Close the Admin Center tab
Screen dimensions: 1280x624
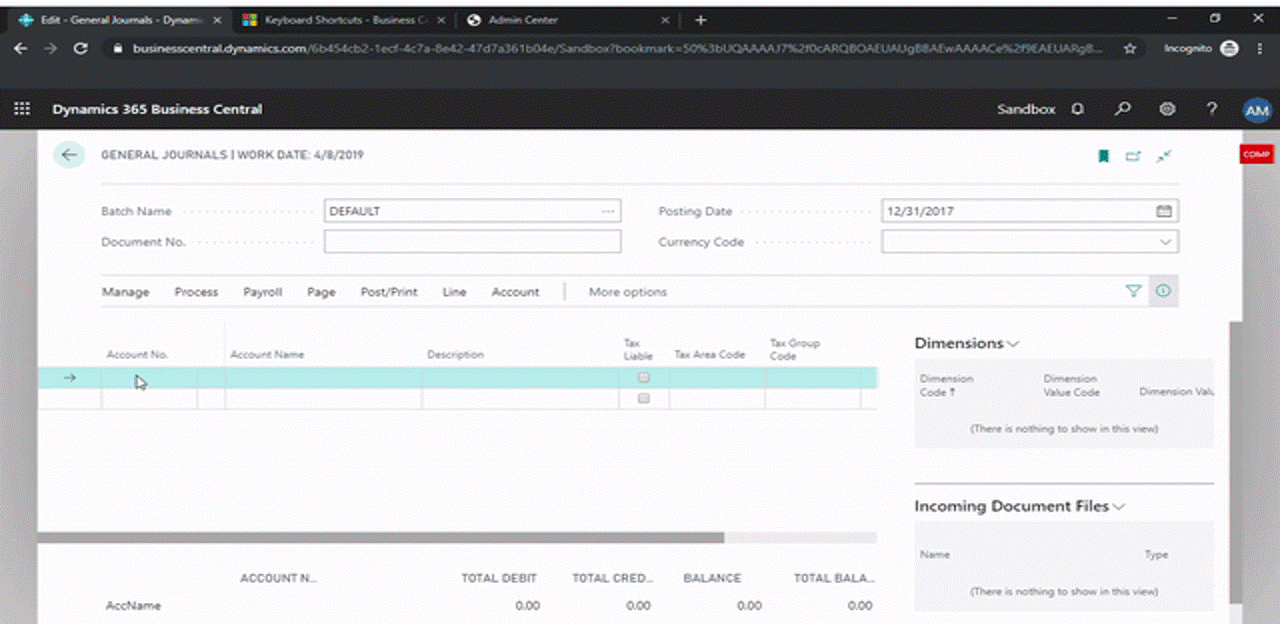point(666,20)
